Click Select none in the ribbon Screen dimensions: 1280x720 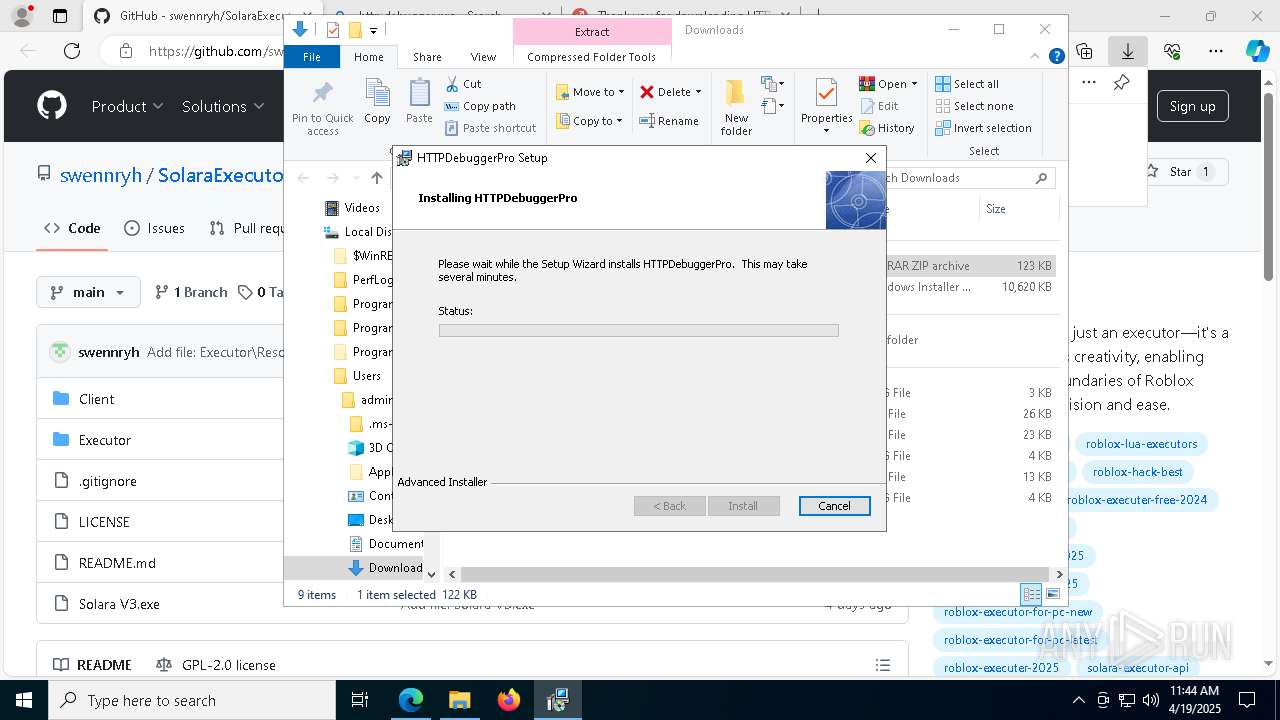point(974,106)
